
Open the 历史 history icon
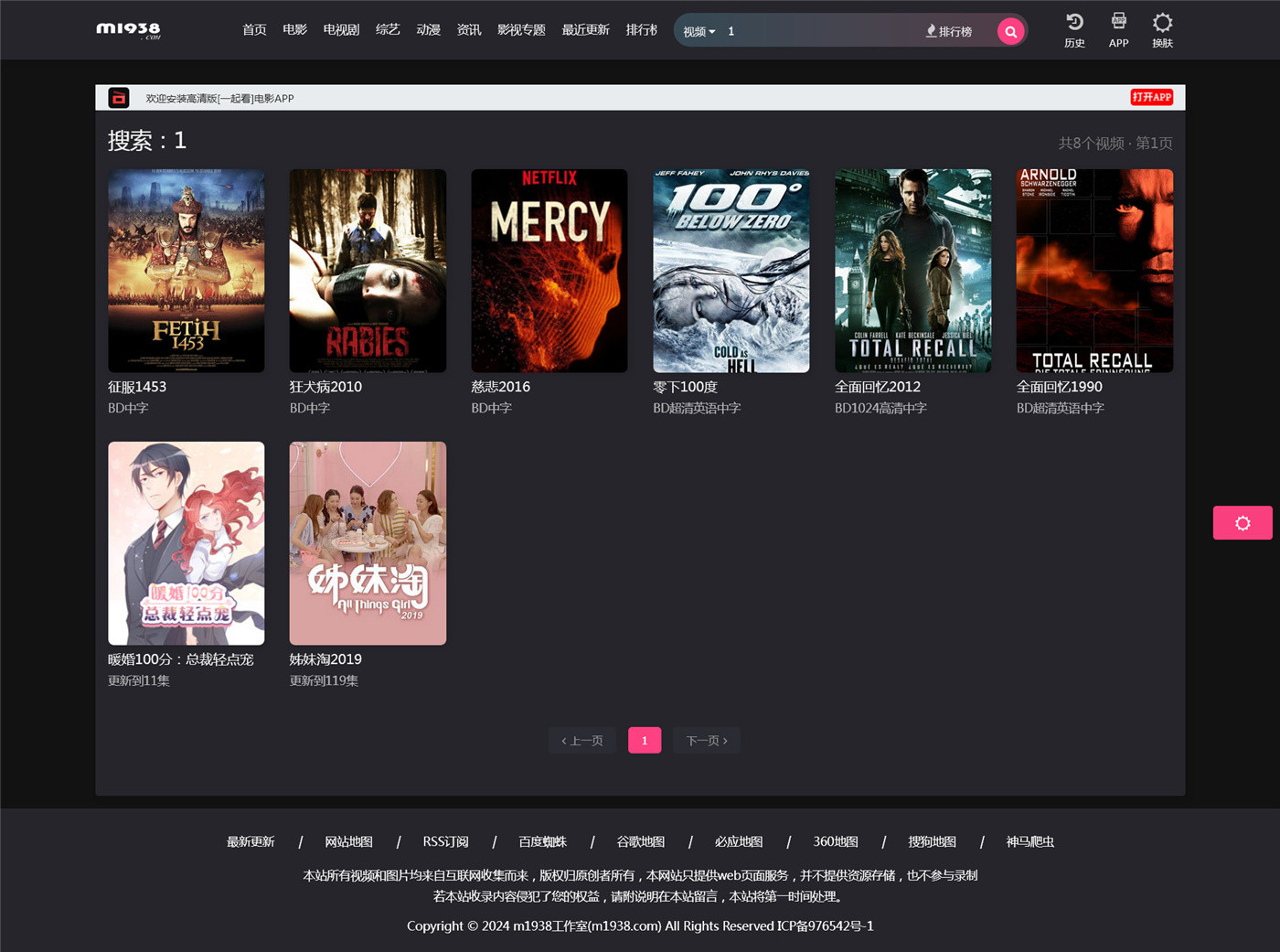(x=1074, y=30)
